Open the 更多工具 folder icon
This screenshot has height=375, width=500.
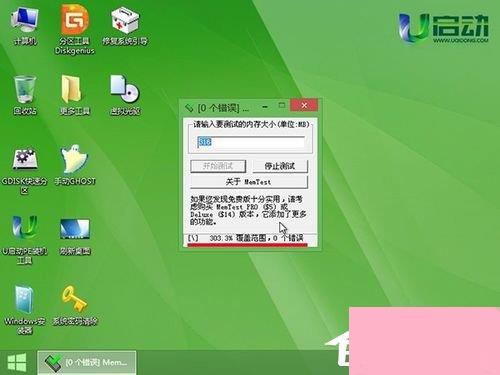(75, 95)
